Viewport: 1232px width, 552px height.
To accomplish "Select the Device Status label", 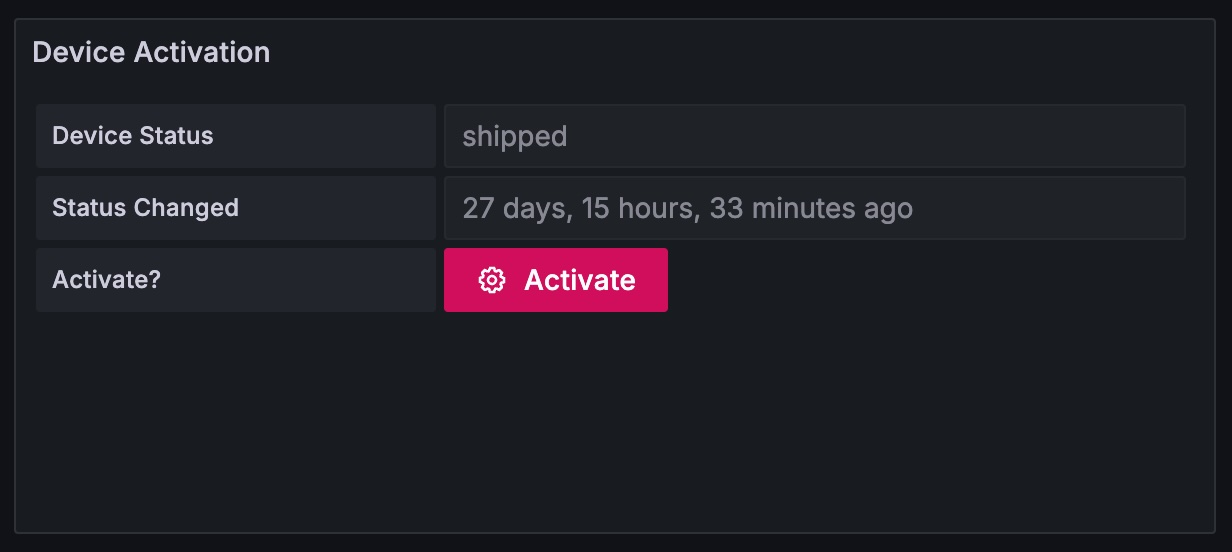I will pos(133,136).
